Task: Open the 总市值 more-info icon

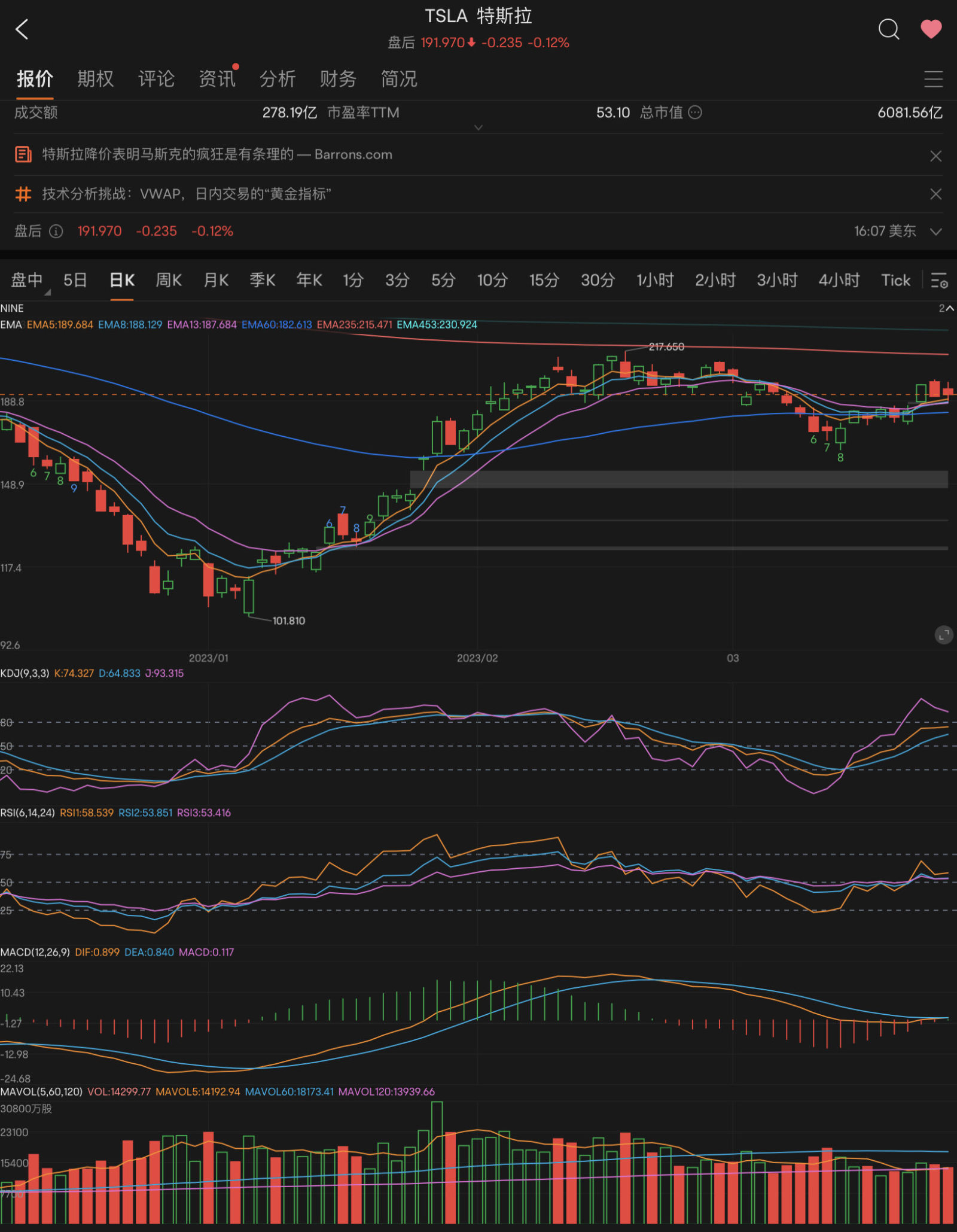Action: click(x=695, y=112)
